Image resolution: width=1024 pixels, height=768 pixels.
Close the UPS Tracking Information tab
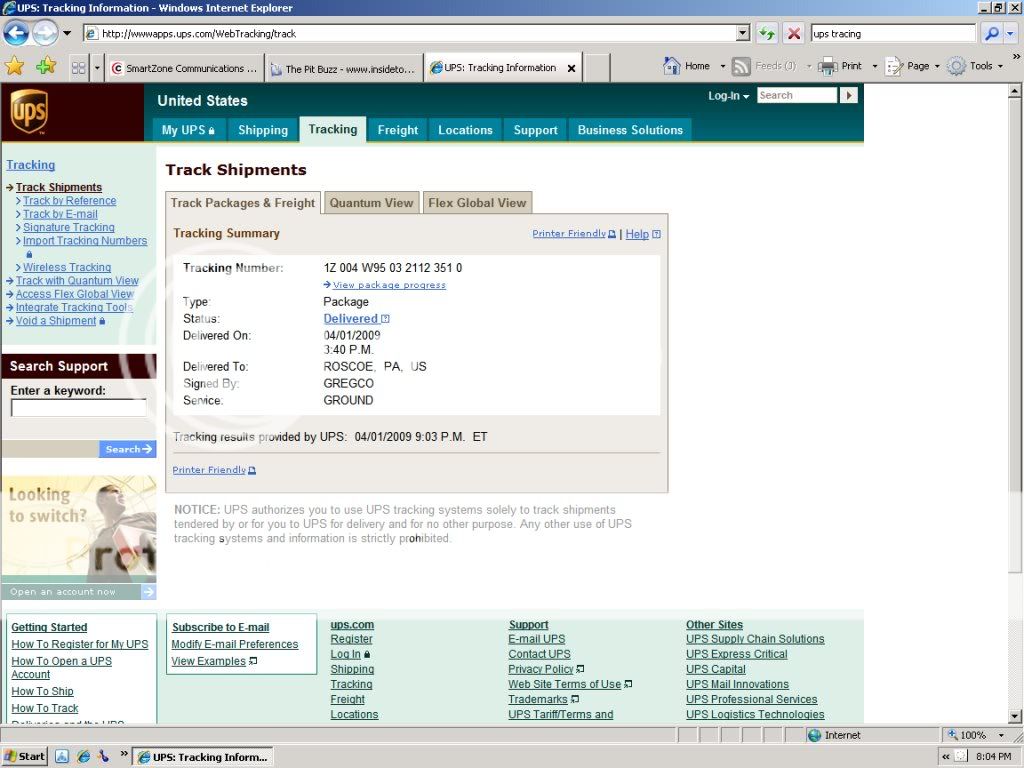click(571, 68)
